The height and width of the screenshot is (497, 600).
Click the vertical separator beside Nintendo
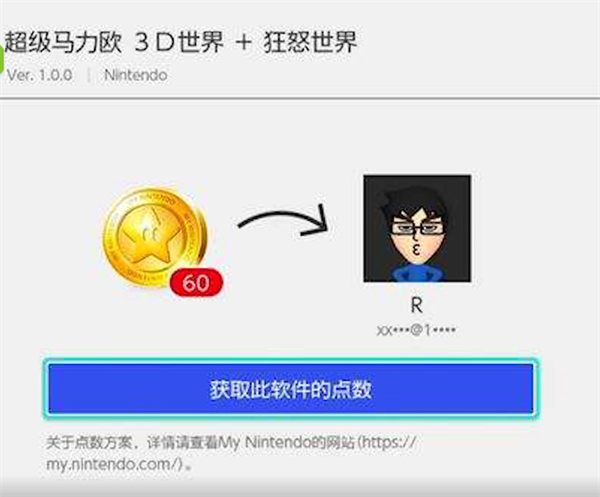pyautogui.click(x=89, y=75)
